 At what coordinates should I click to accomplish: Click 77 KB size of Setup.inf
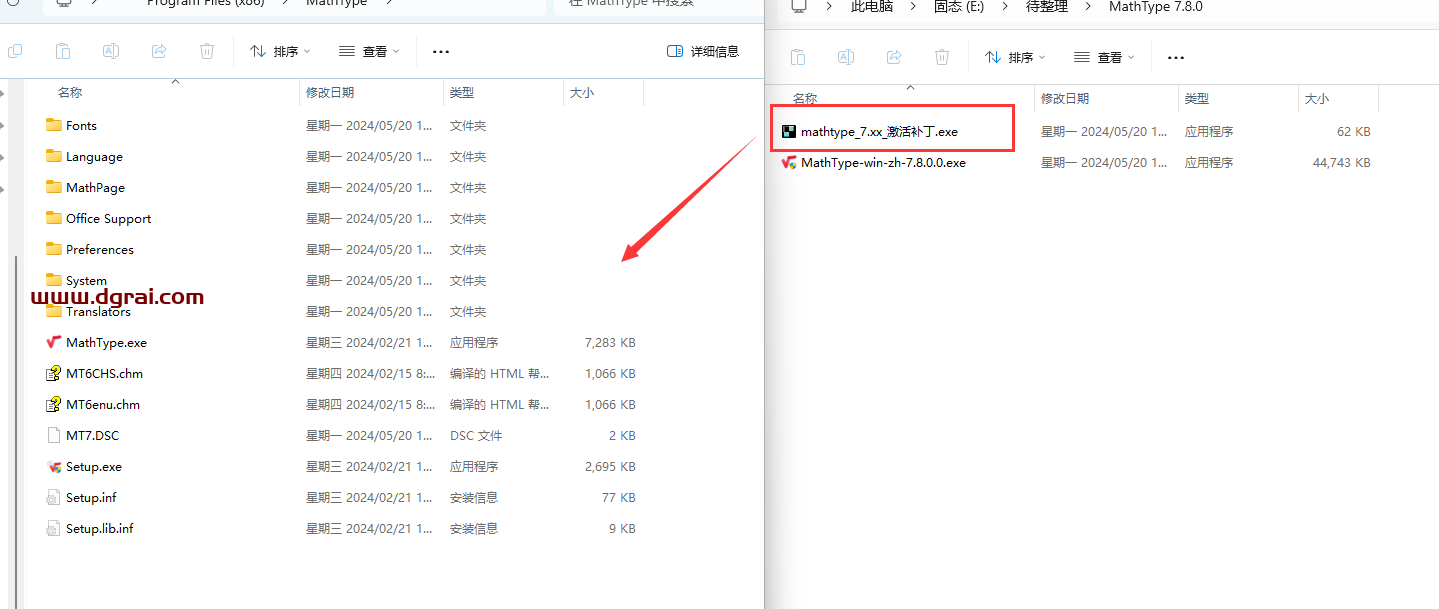(x=618, y=497)
